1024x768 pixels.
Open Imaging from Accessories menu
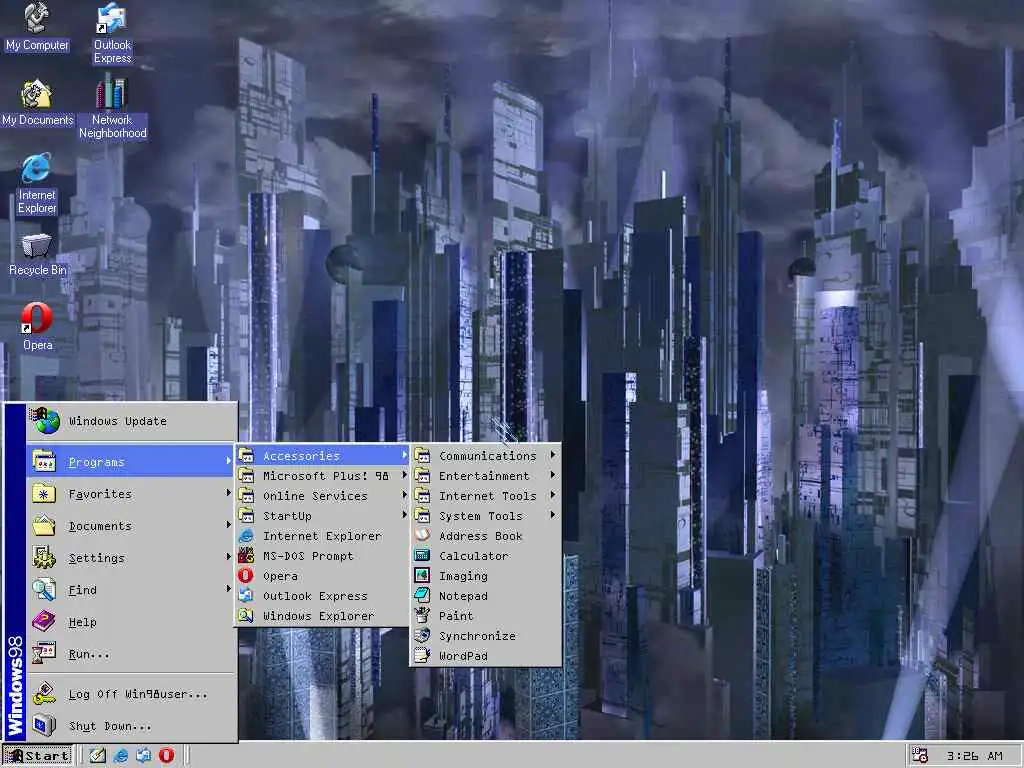point(485,576)
